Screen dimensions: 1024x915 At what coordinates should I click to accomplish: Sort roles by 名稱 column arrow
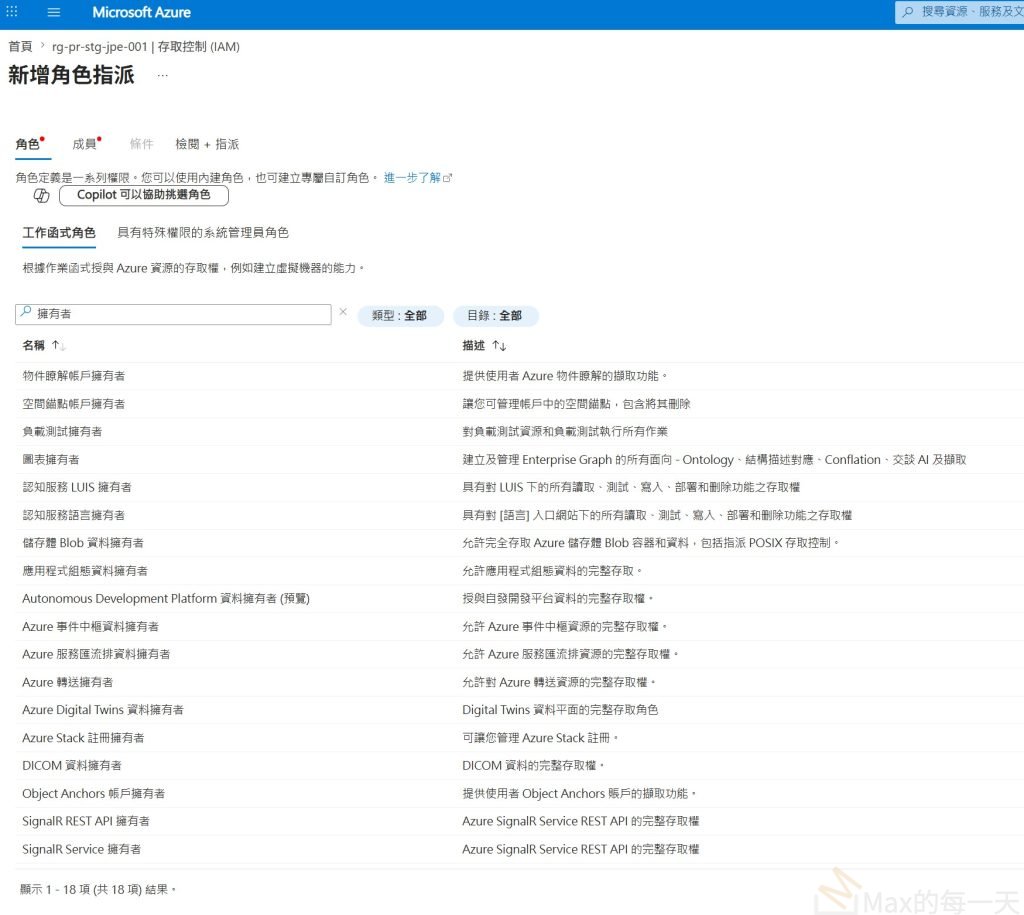click(58, 345)
